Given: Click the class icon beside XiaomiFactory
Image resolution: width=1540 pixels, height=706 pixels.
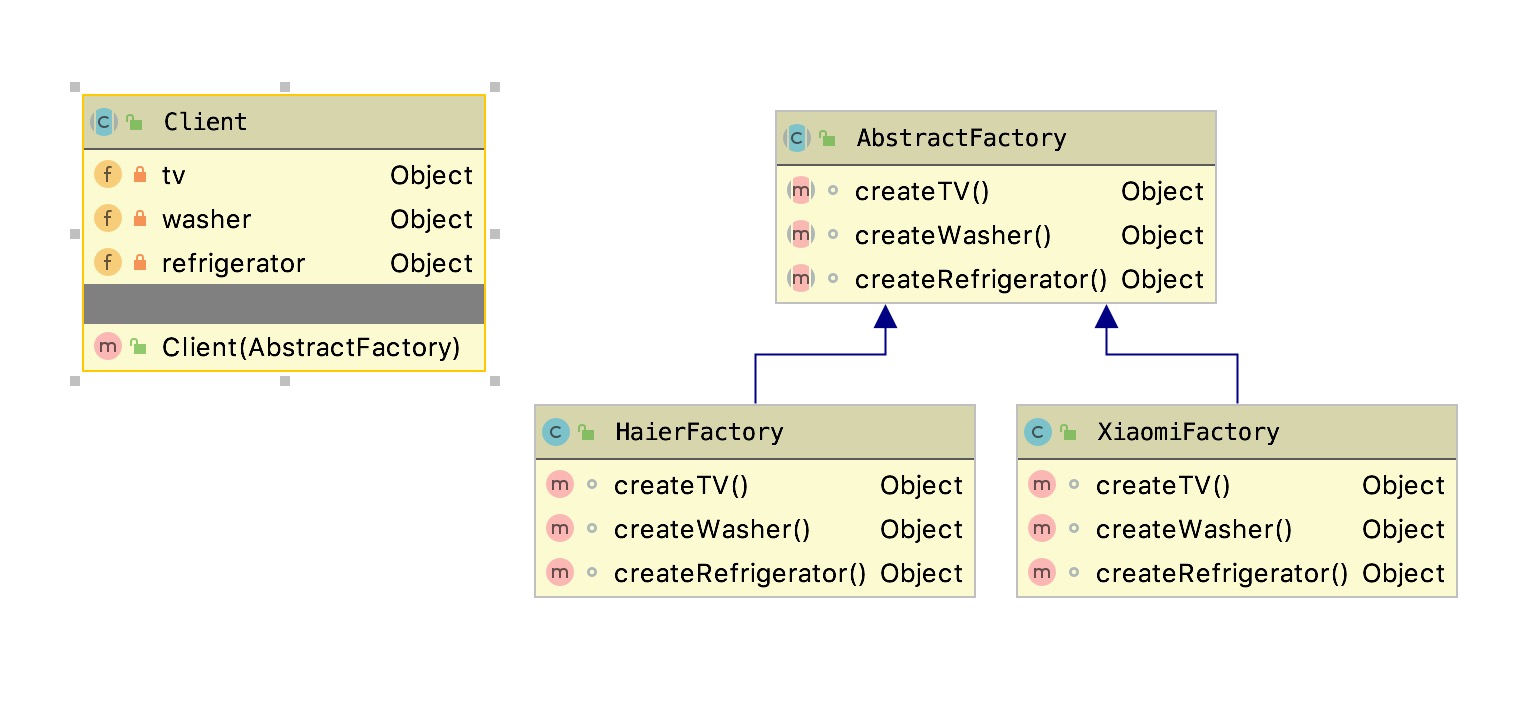Looking at the screenshot, I should pyautogui.click(x=1038, y=432).
